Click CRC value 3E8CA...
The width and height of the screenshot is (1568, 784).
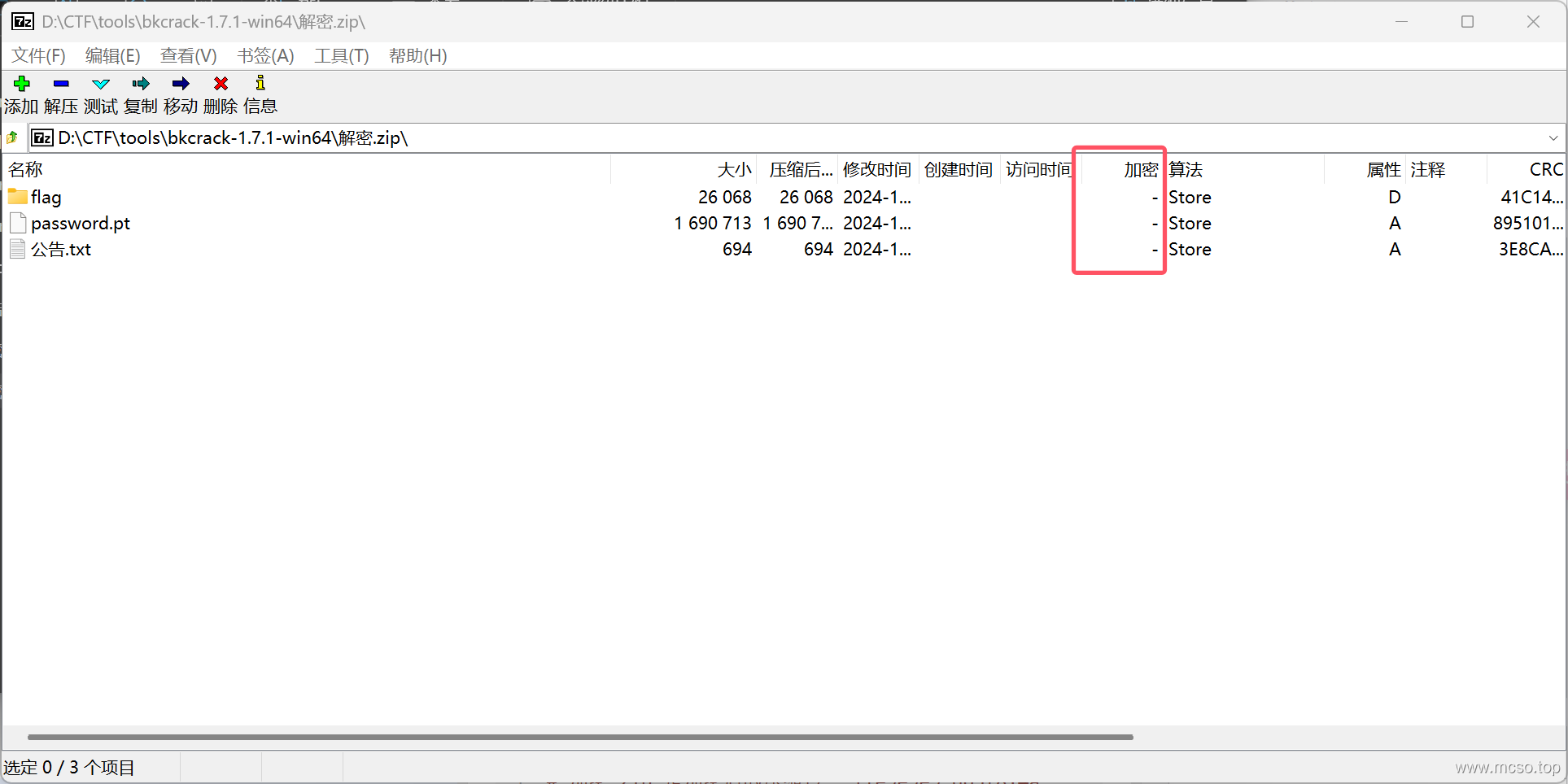click(1531, 249)
